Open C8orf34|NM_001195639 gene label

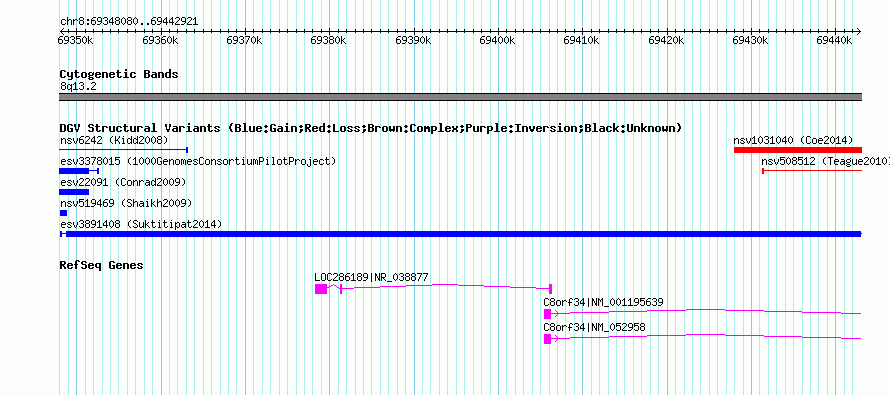coord(603,302)
